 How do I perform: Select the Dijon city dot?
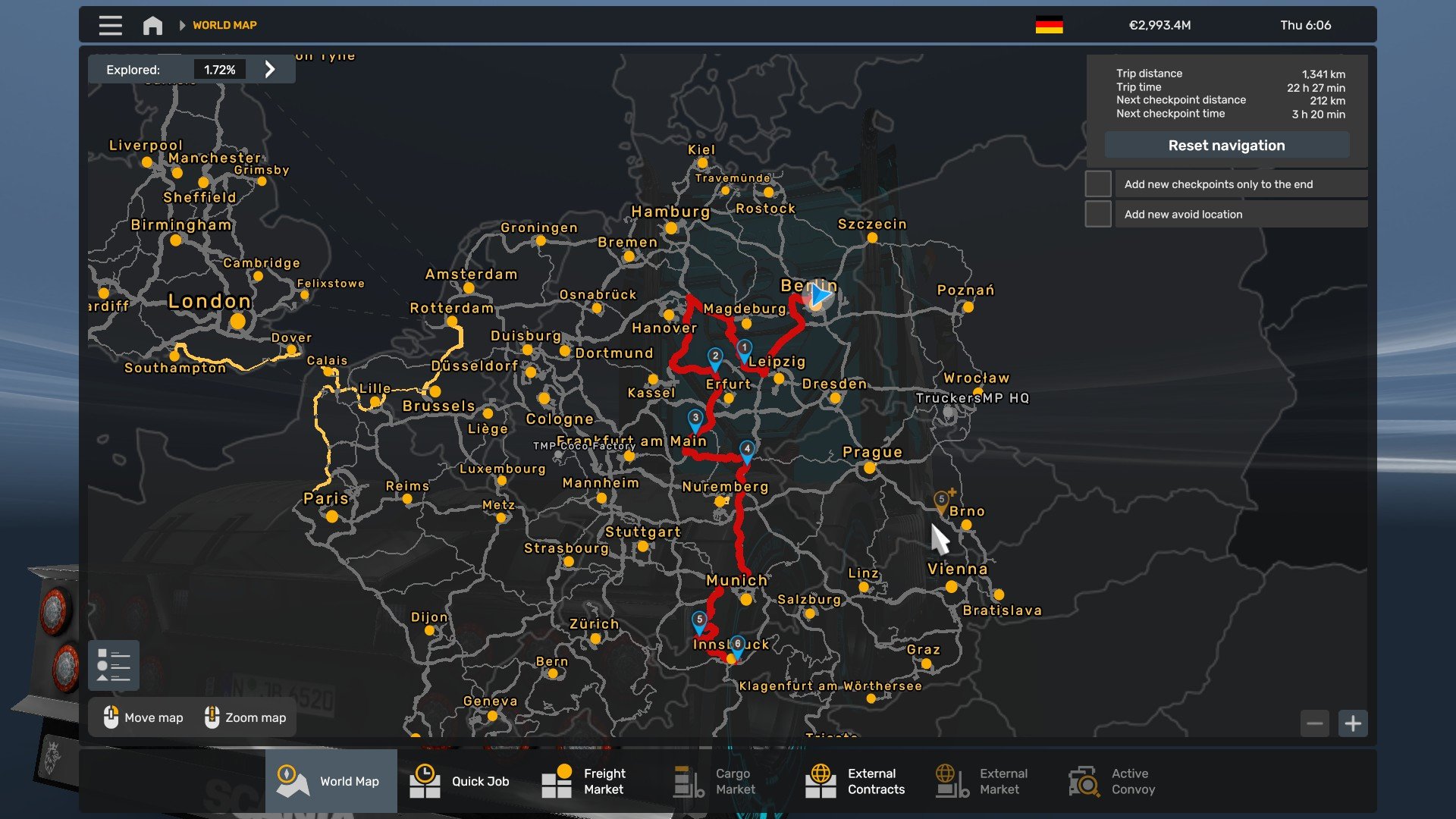430,630
